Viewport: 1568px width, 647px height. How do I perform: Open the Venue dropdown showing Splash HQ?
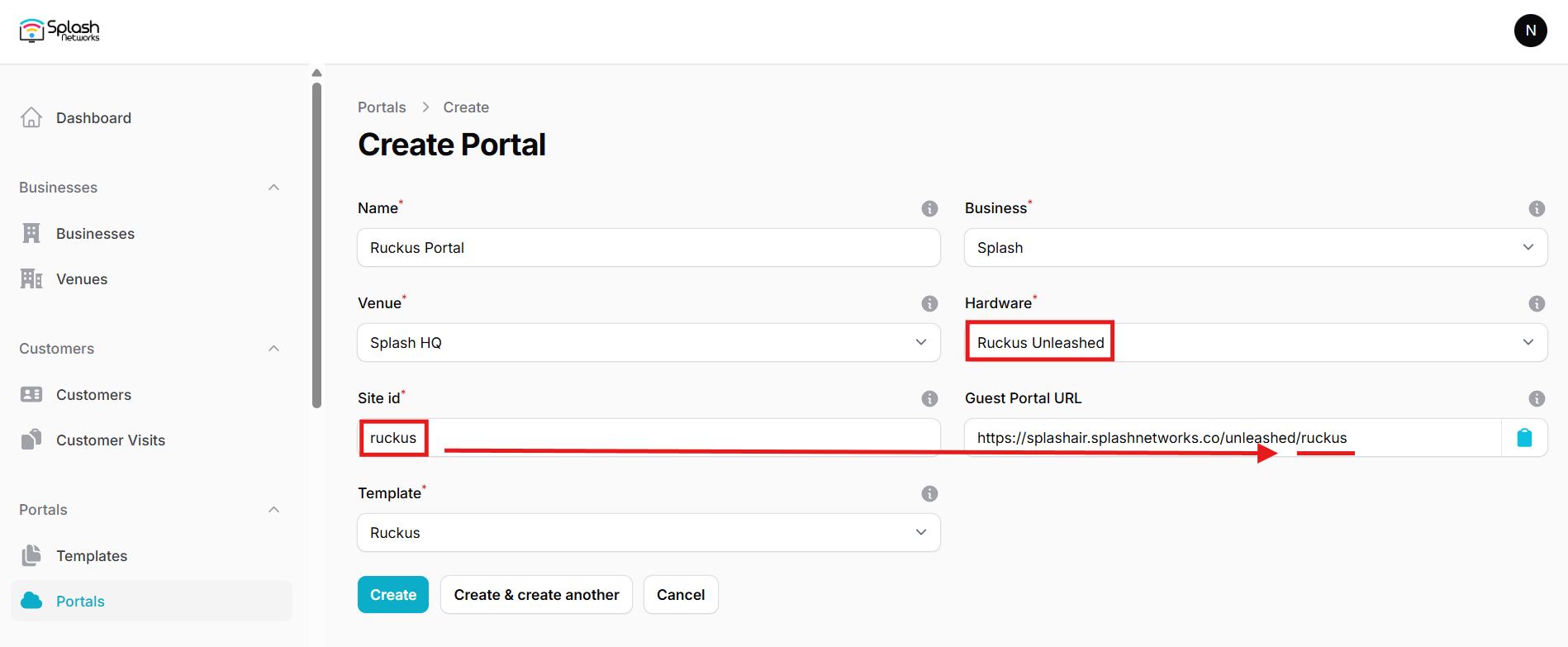coord(649,343)
